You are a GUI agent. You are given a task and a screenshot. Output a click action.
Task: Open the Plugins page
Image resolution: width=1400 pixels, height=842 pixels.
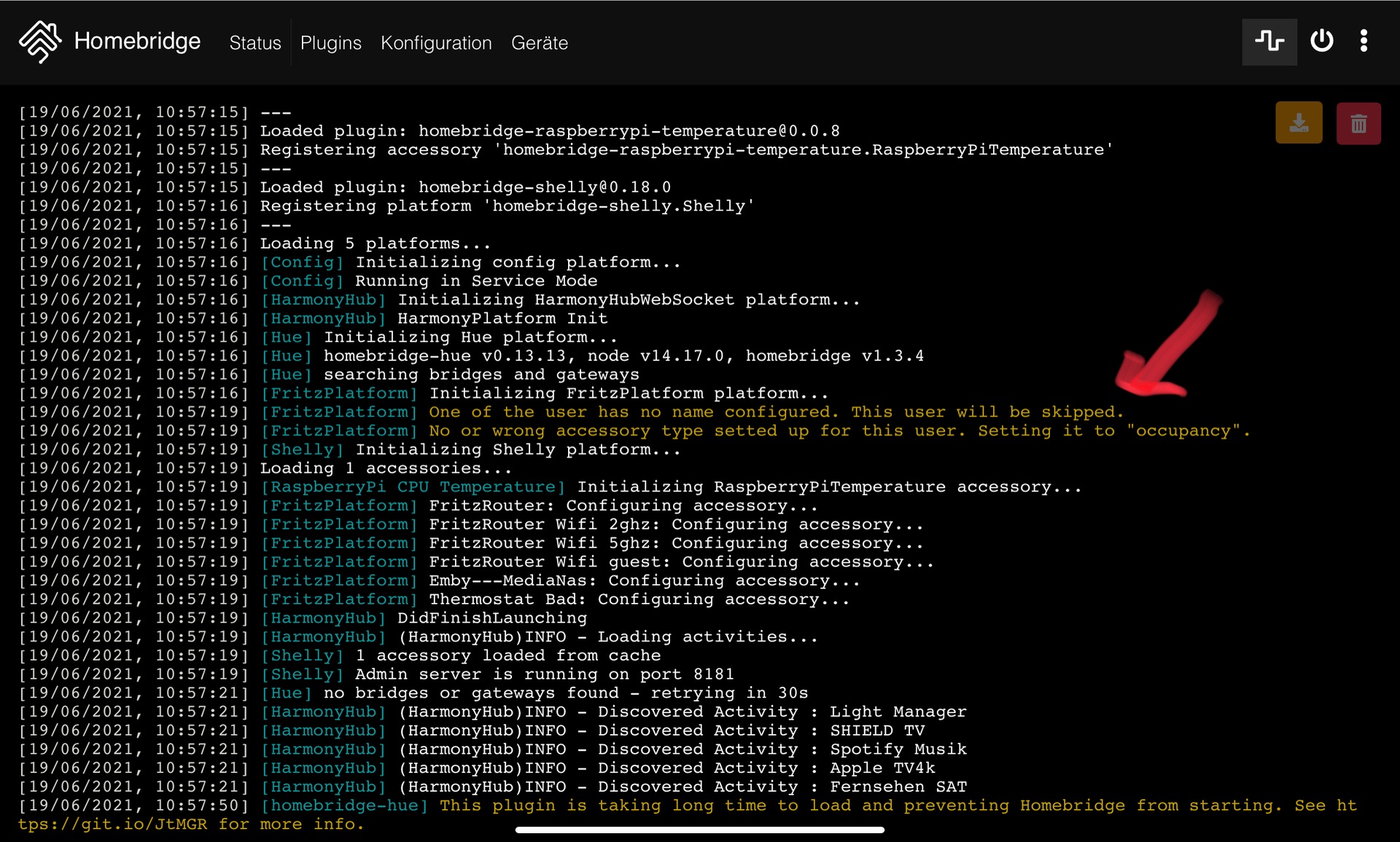(330, 43)
